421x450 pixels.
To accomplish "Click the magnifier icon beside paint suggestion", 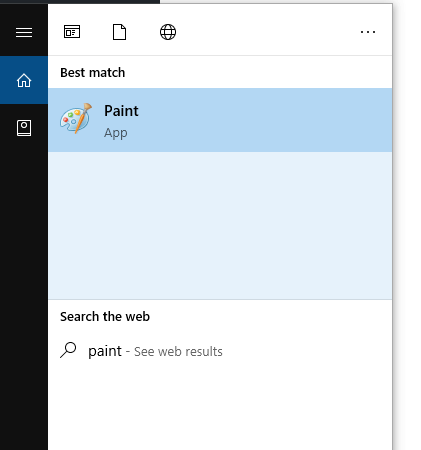I will [x=68, y=350].
